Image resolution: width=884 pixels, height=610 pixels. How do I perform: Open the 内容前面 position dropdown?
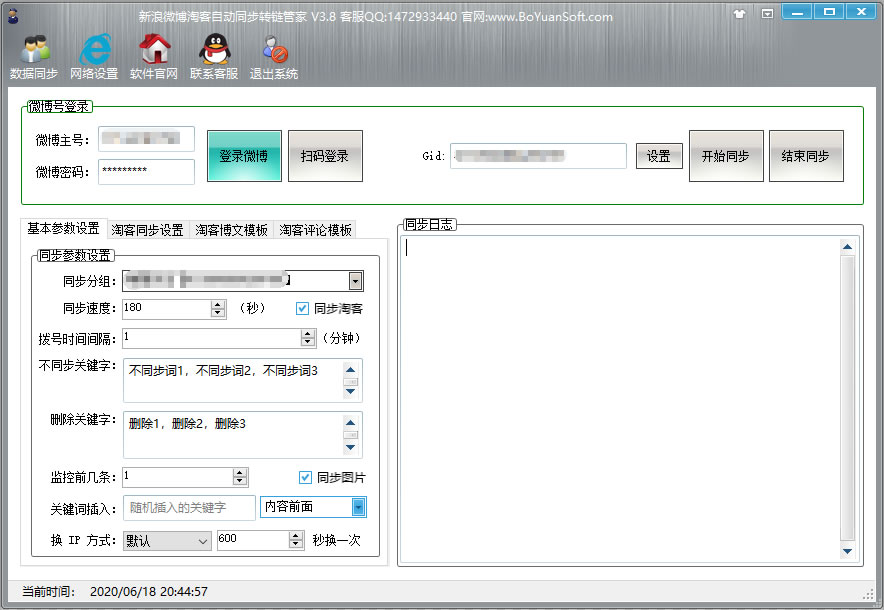click(x=358, y=507)
